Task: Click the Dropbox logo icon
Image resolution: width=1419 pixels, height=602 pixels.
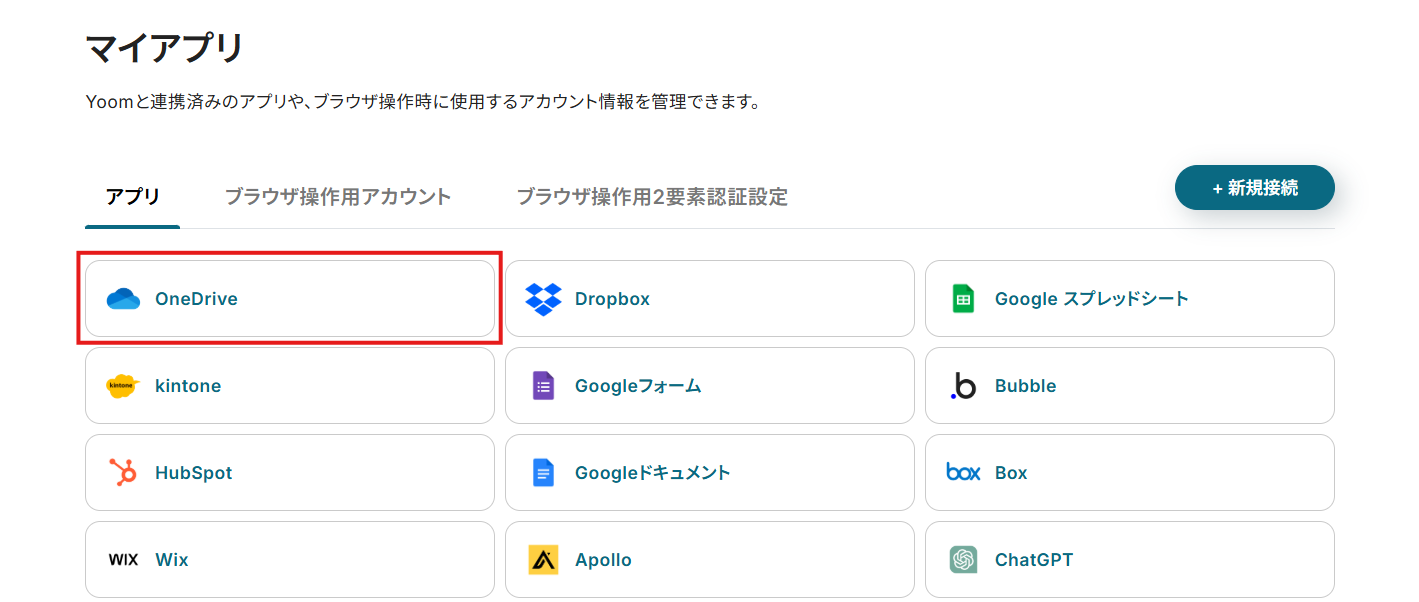Action: (x=543, y=299)
